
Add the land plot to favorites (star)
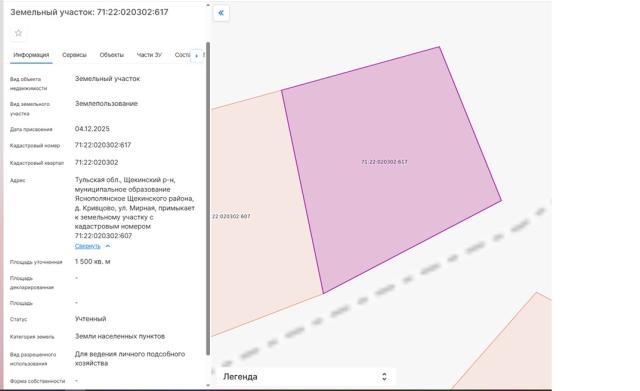tap(18, 33)
